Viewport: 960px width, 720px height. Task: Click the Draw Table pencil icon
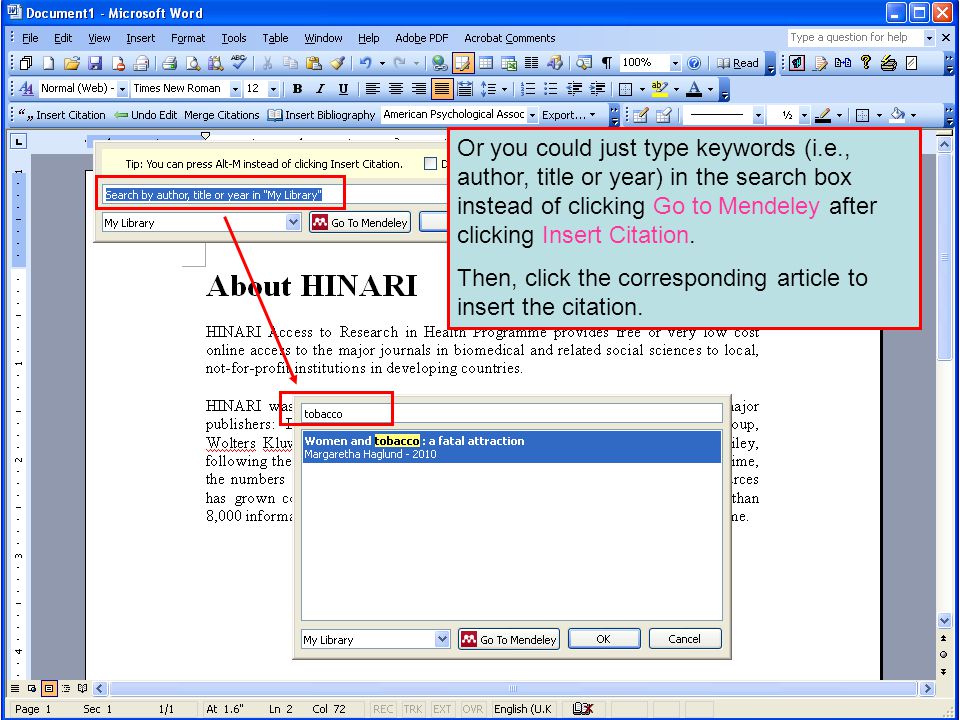tap(640, 115)
